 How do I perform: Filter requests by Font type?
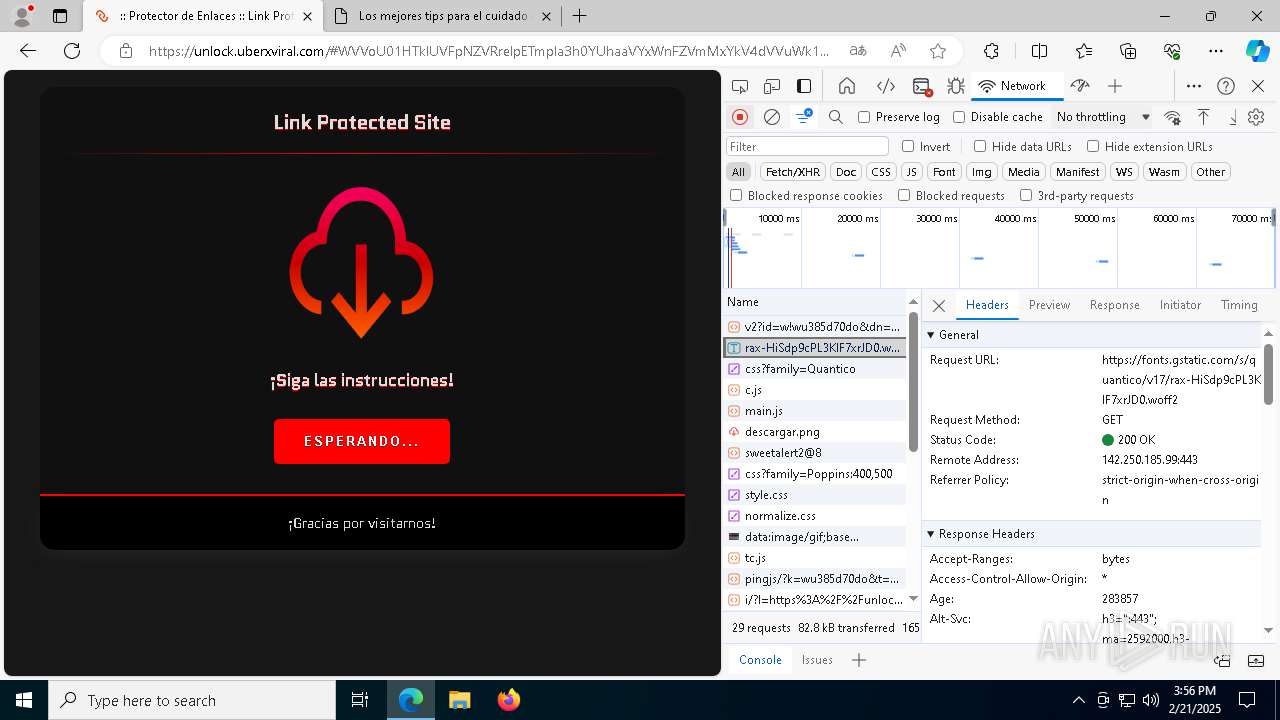pyautogui.click(x=944, y=172)
